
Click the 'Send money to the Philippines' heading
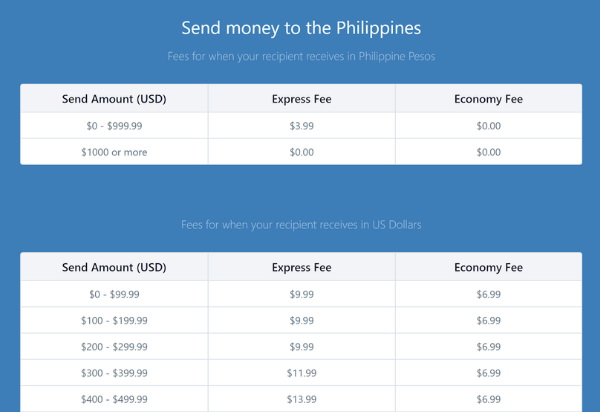pos(300,26)
